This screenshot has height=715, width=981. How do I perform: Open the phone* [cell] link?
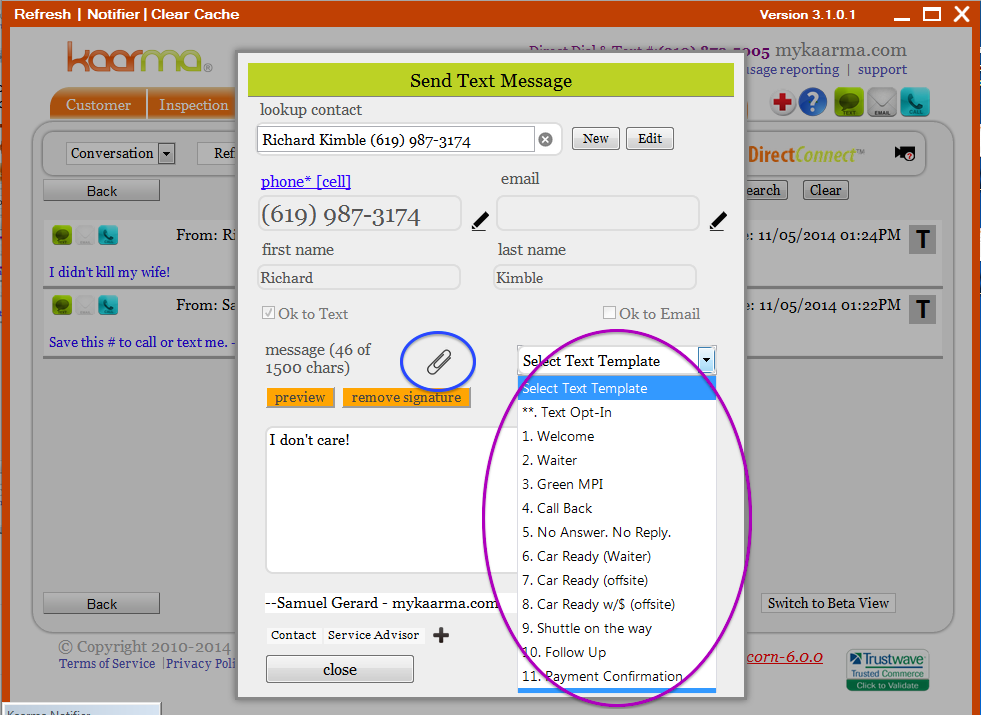coord(306,181)
